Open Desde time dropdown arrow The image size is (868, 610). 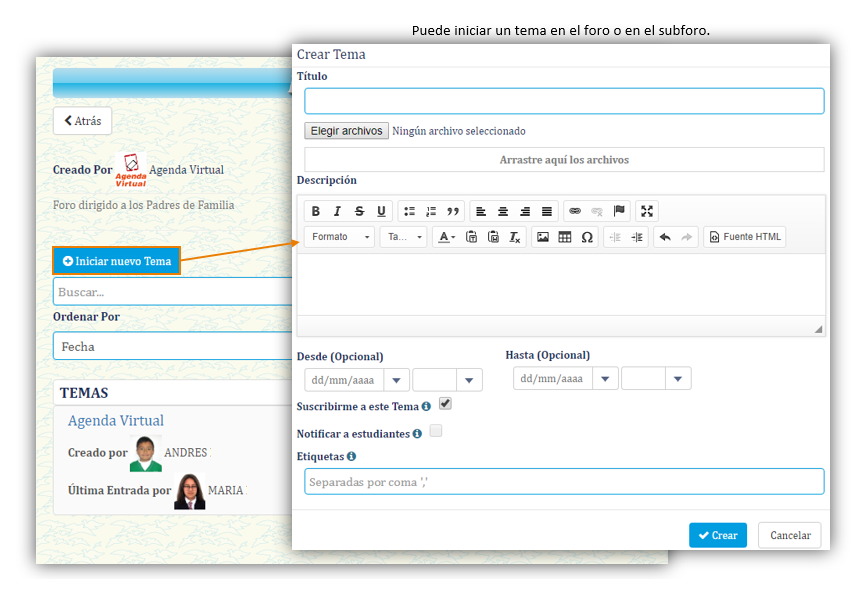coord(469,380)
